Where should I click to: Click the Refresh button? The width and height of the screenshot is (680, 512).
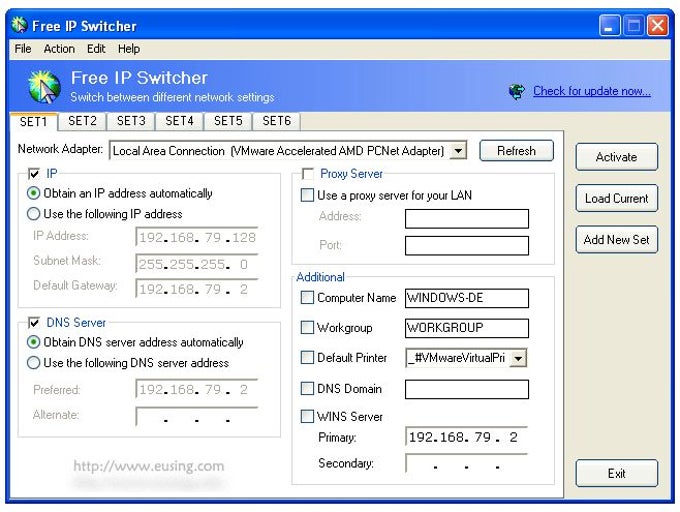tap(516, 151)
